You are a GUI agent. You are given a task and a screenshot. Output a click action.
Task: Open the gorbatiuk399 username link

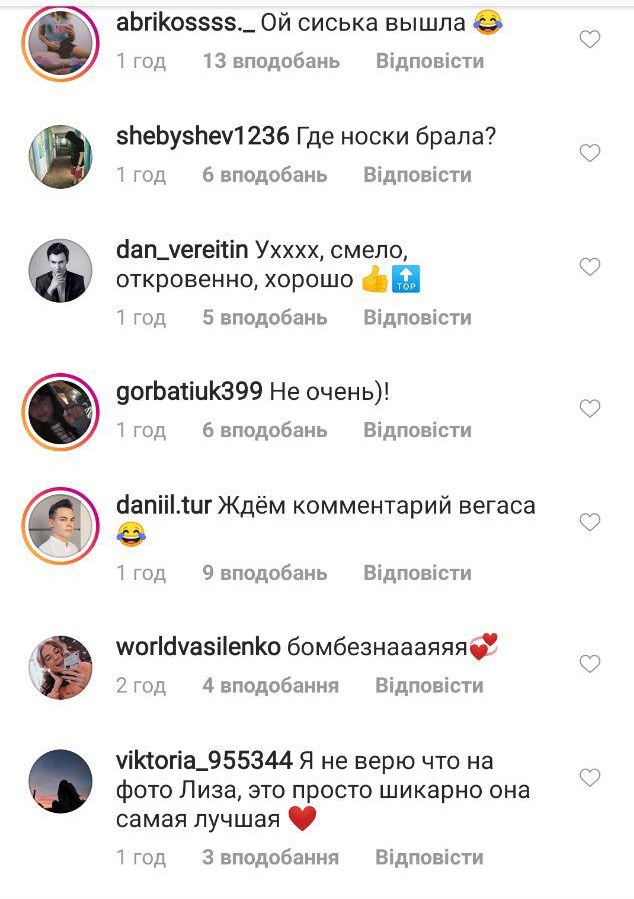pyautogui.click(x=189, y=392)
